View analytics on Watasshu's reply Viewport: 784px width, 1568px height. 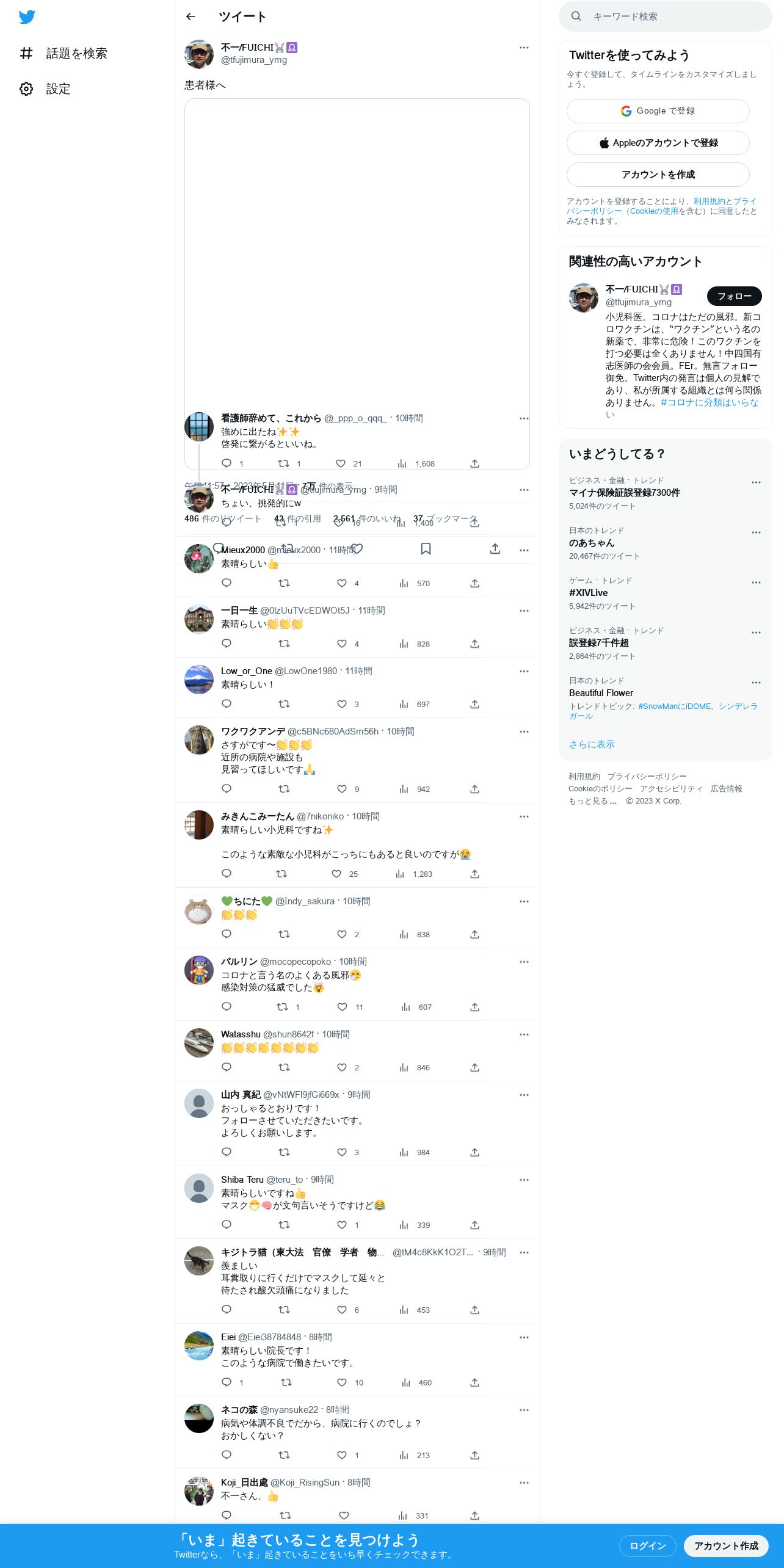[404, 1067]
